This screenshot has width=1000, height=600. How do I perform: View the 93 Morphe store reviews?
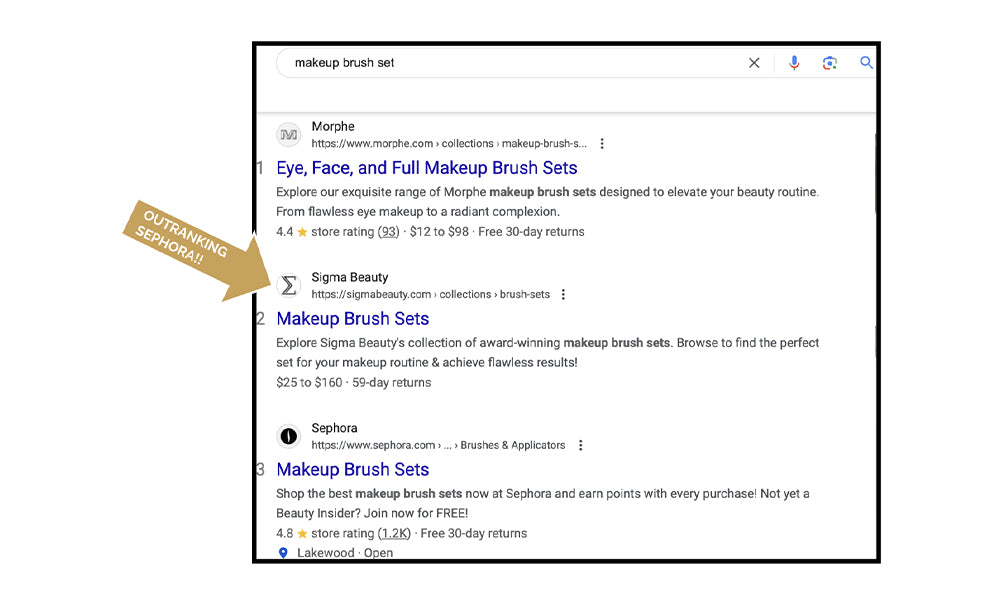point(388,232)
